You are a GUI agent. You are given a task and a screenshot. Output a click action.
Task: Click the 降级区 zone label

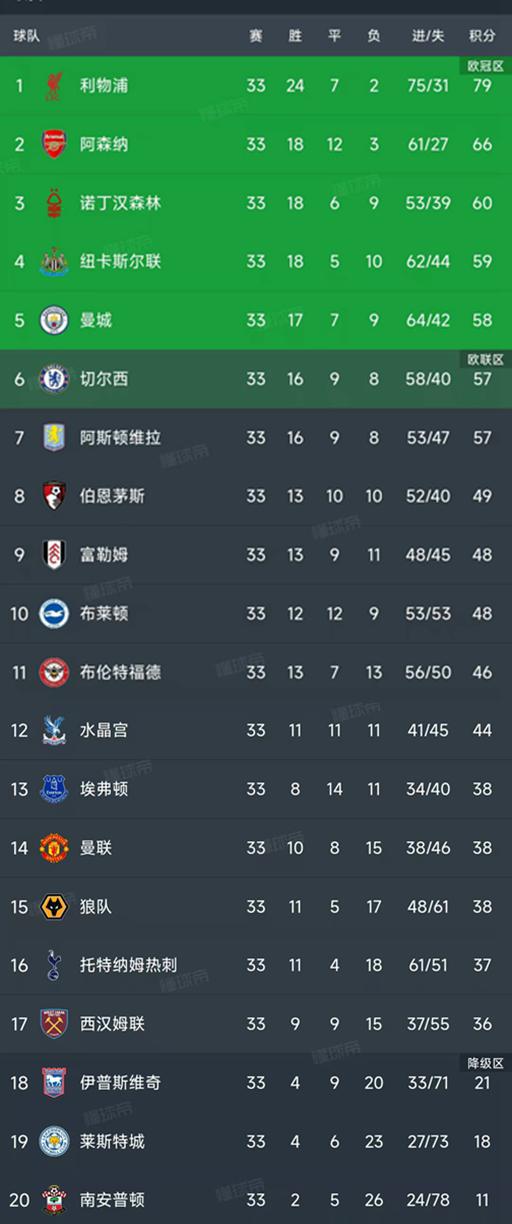(485, 1062)
